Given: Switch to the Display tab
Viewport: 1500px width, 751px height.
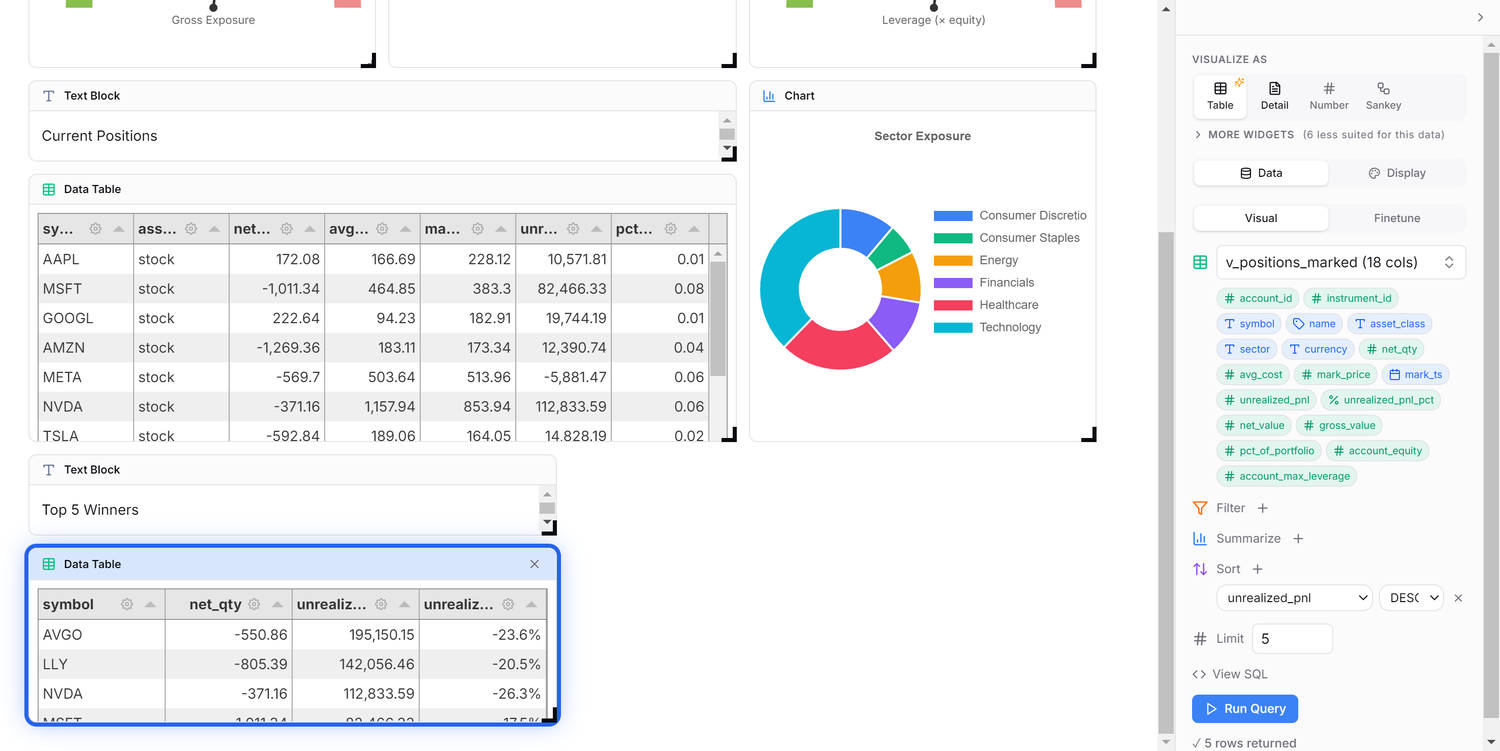Looking at the screenshot, I should (x=1397, y=173).
